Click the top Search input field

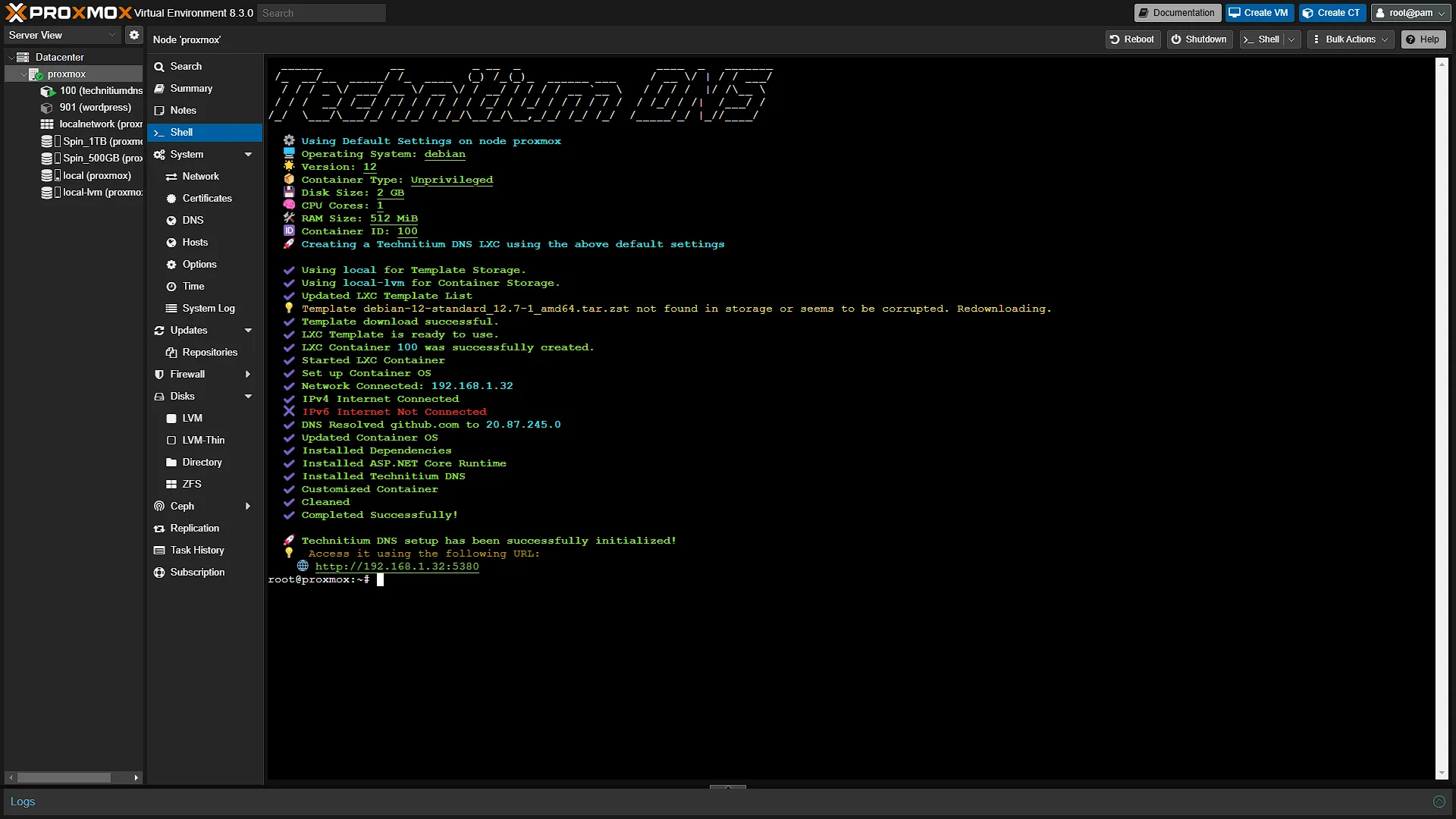coord(322,13)
